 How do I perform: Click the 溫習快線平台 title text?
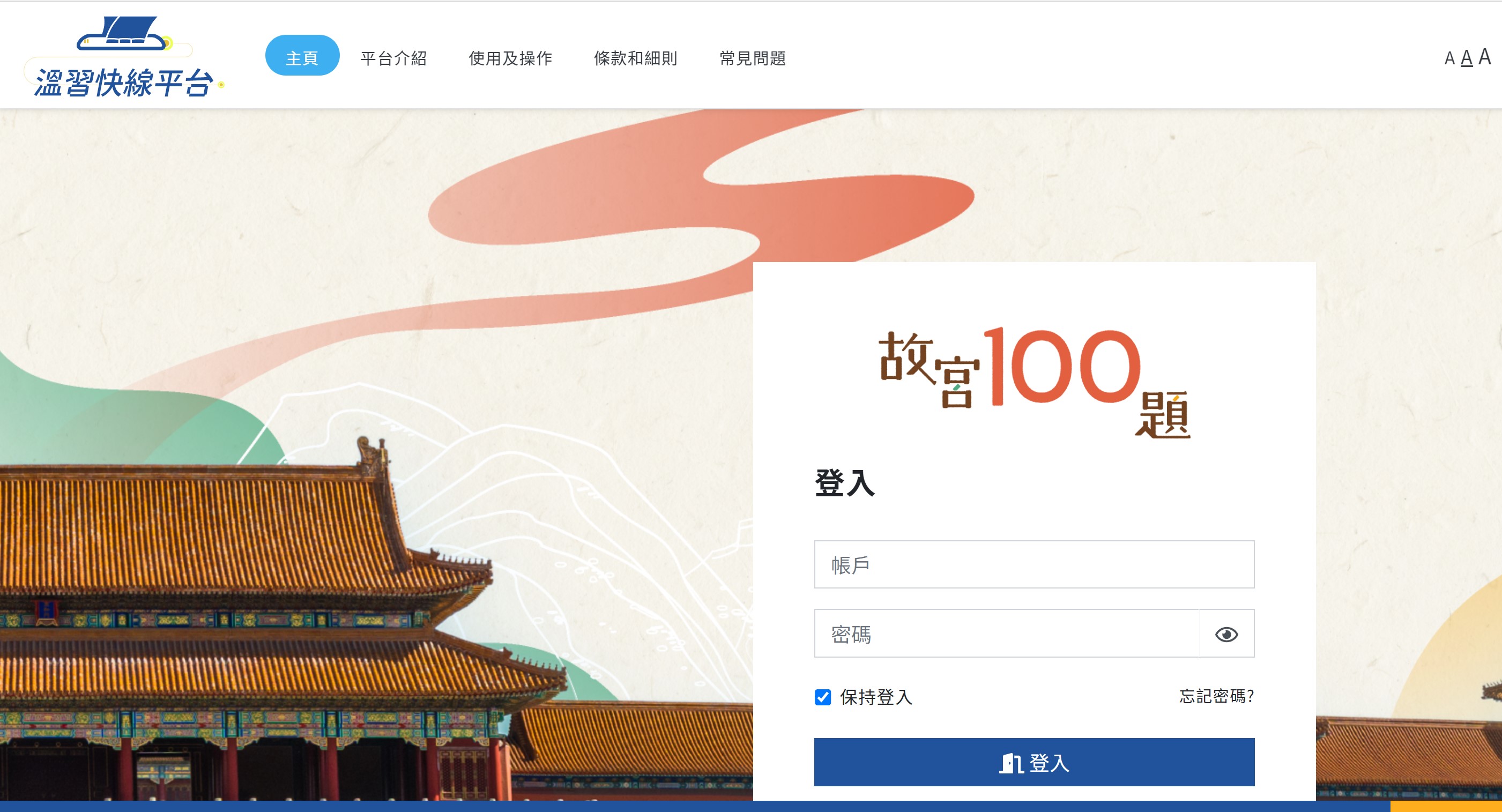(x=124, y=82)
